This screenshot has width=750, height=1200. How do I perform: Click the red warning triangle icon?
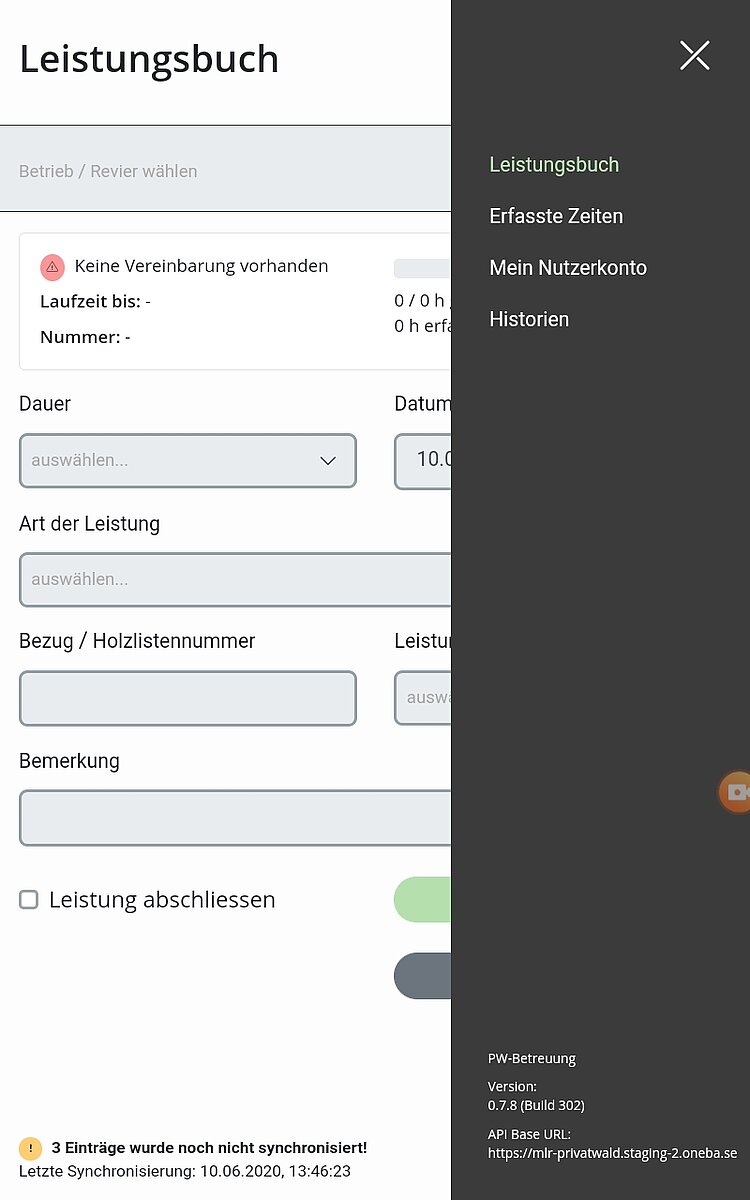(x=52, y=267)
